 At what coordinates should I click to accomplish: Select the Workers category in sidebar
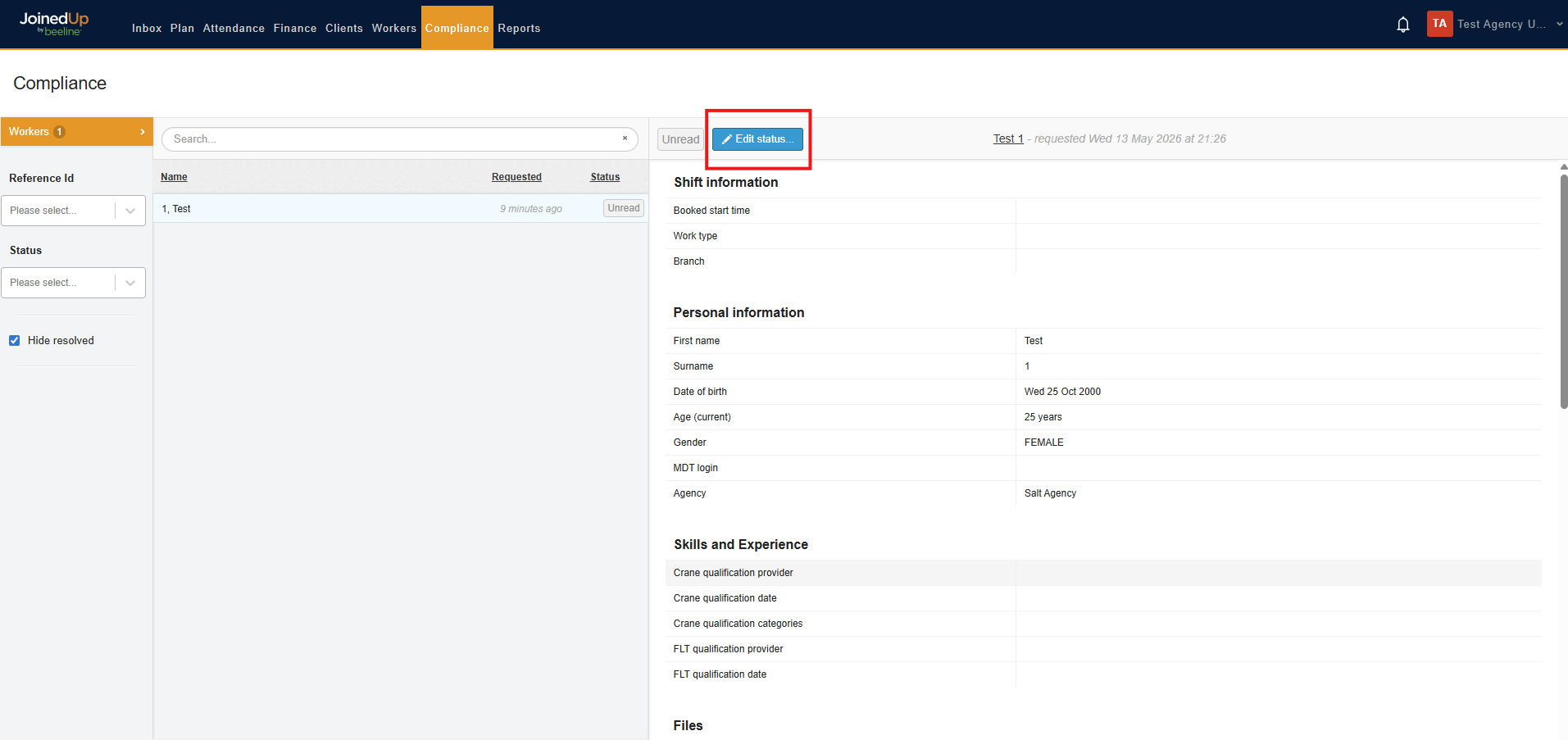pyautogui.click(x=77, y=132)
